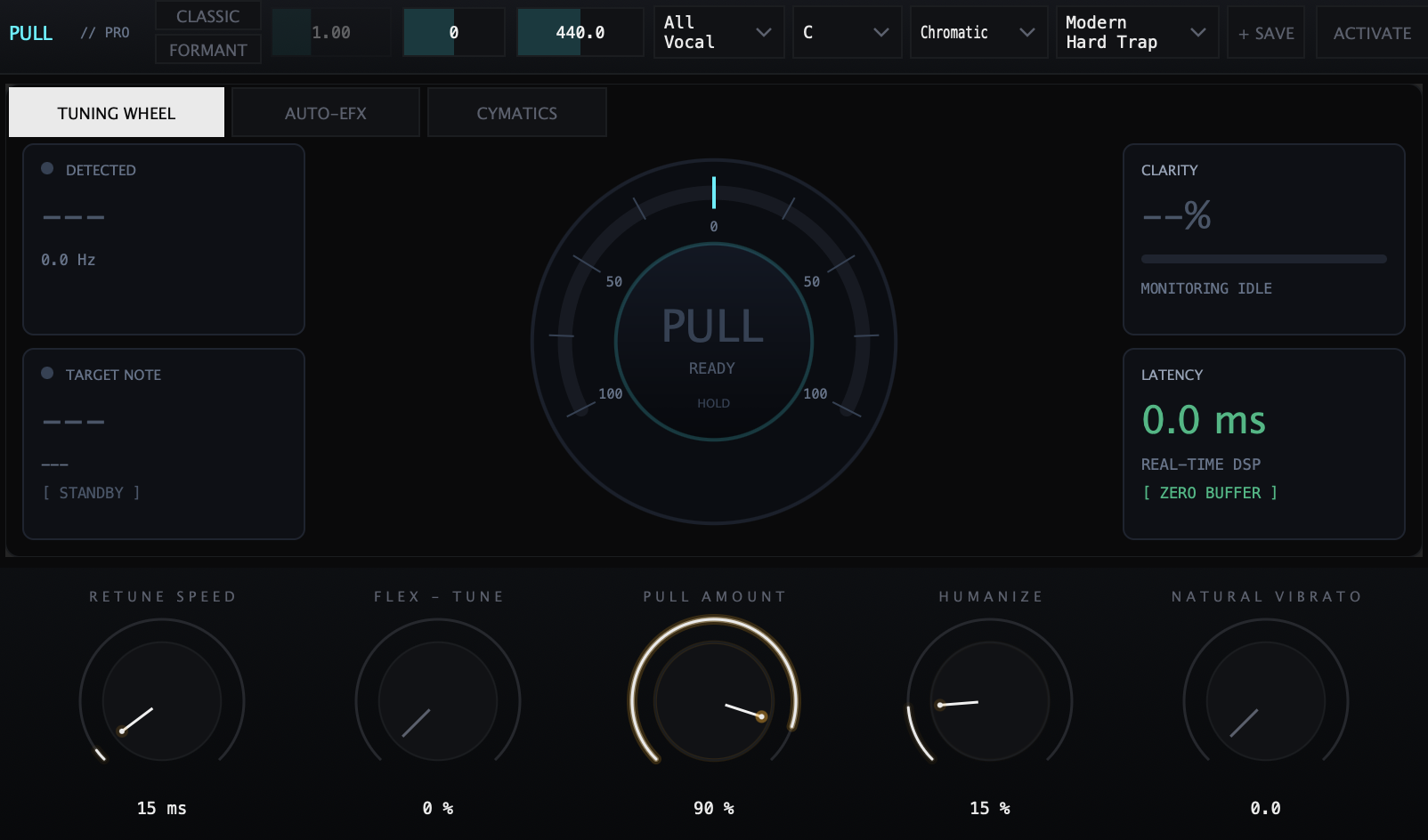The image size is (1428, 840).
Task: Click the 1.00 value field
Action: [331, 32]
